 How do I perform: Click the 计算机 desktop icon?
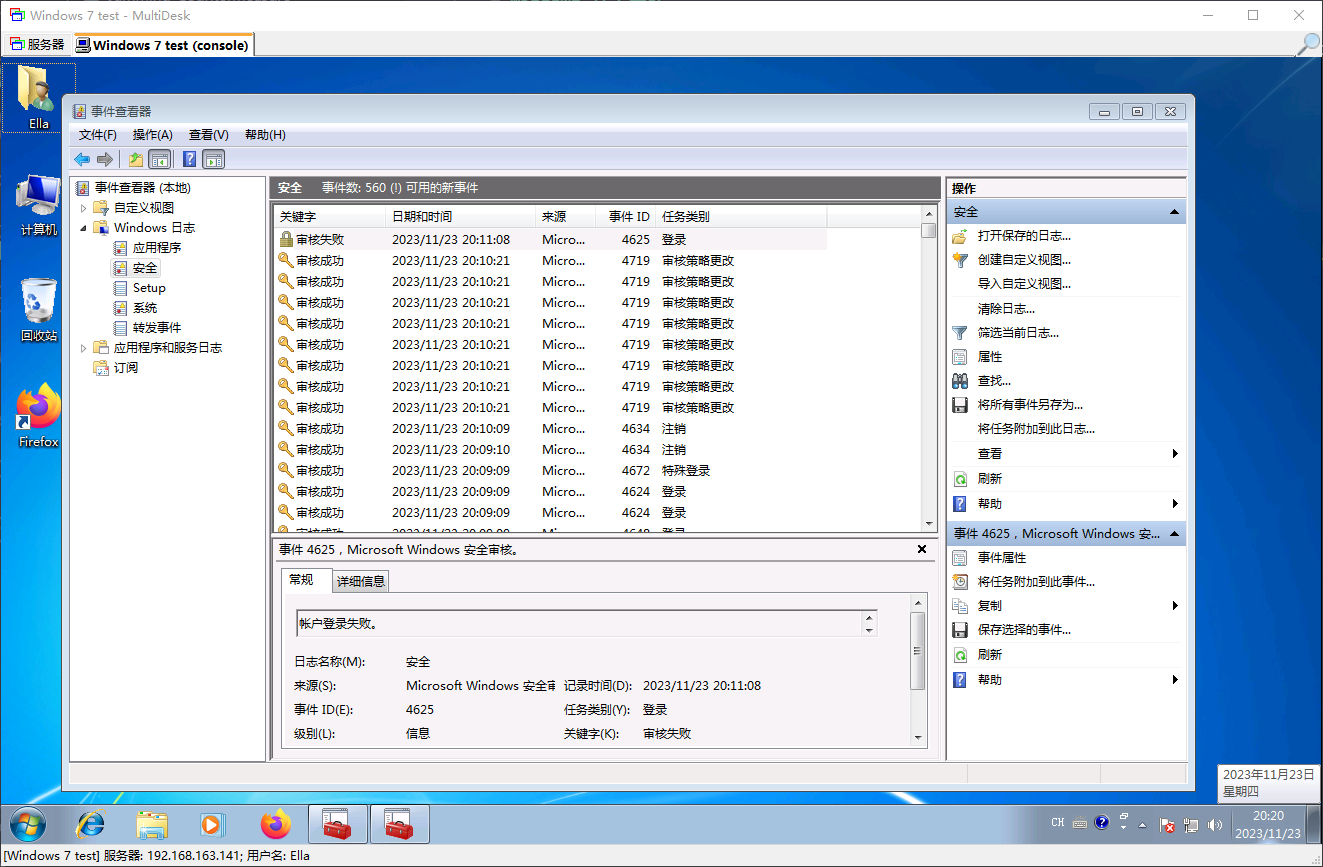click(39, 205)
